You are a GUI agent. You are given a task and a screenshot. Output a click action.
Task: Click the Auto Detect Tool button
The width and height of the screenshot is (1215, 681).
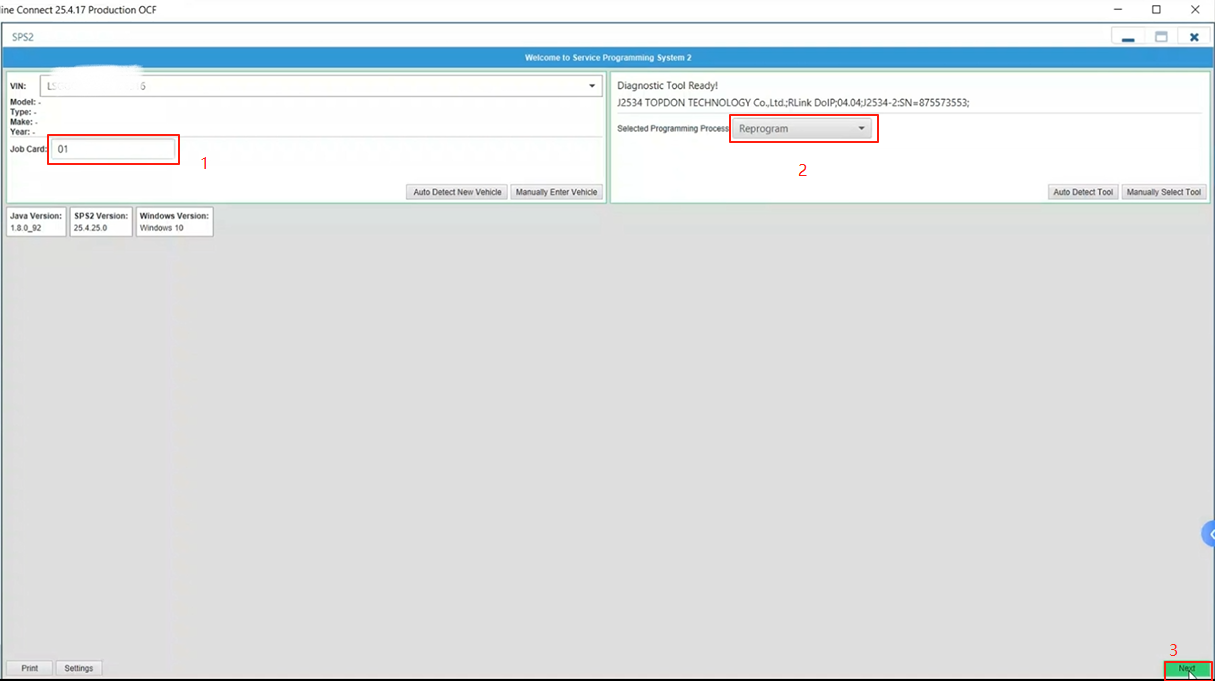[x=1083, y=192]
